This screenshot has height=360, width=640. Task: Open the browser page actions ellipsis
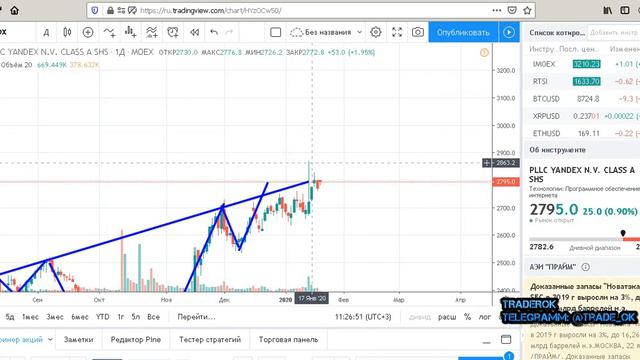(497, 10)
